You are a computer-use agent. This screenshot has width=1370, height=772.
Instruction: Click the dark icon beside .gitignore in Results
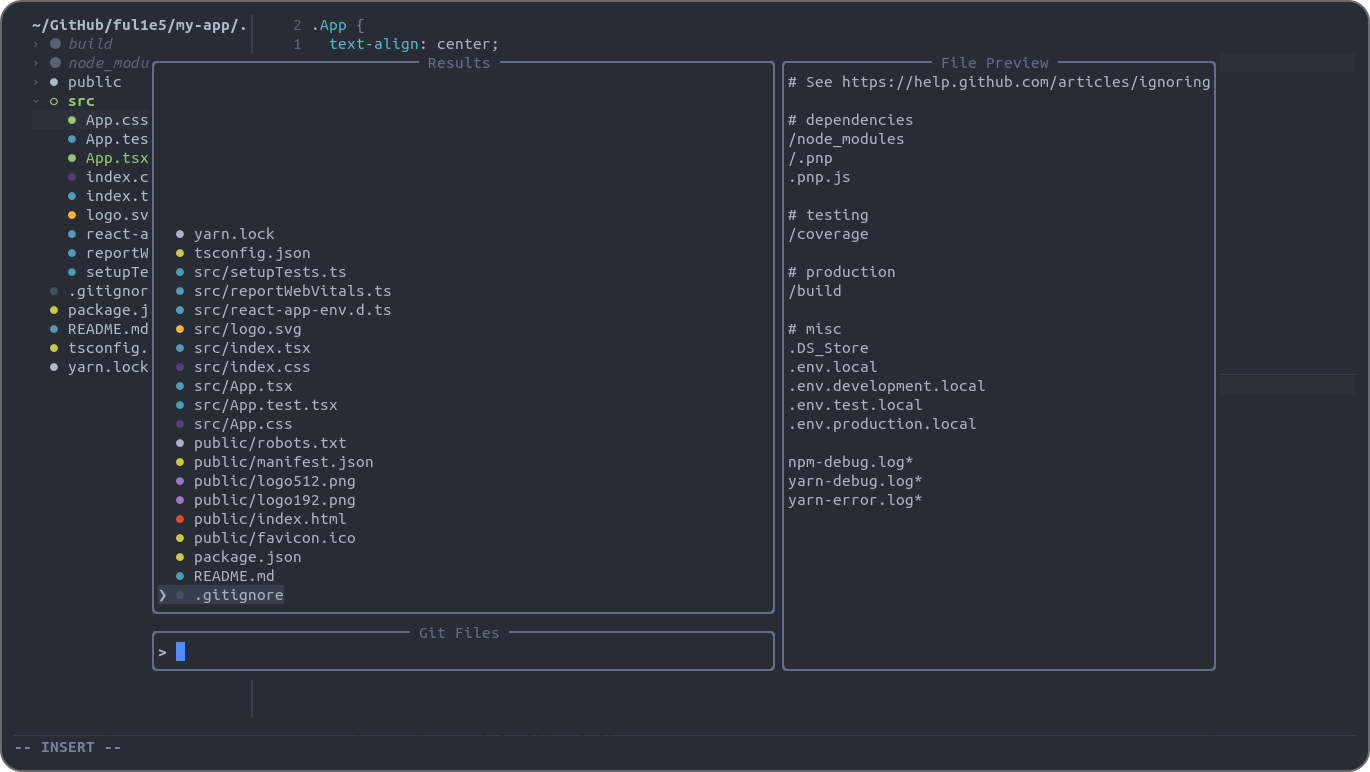pyautogui.click(x=180, y=595)
